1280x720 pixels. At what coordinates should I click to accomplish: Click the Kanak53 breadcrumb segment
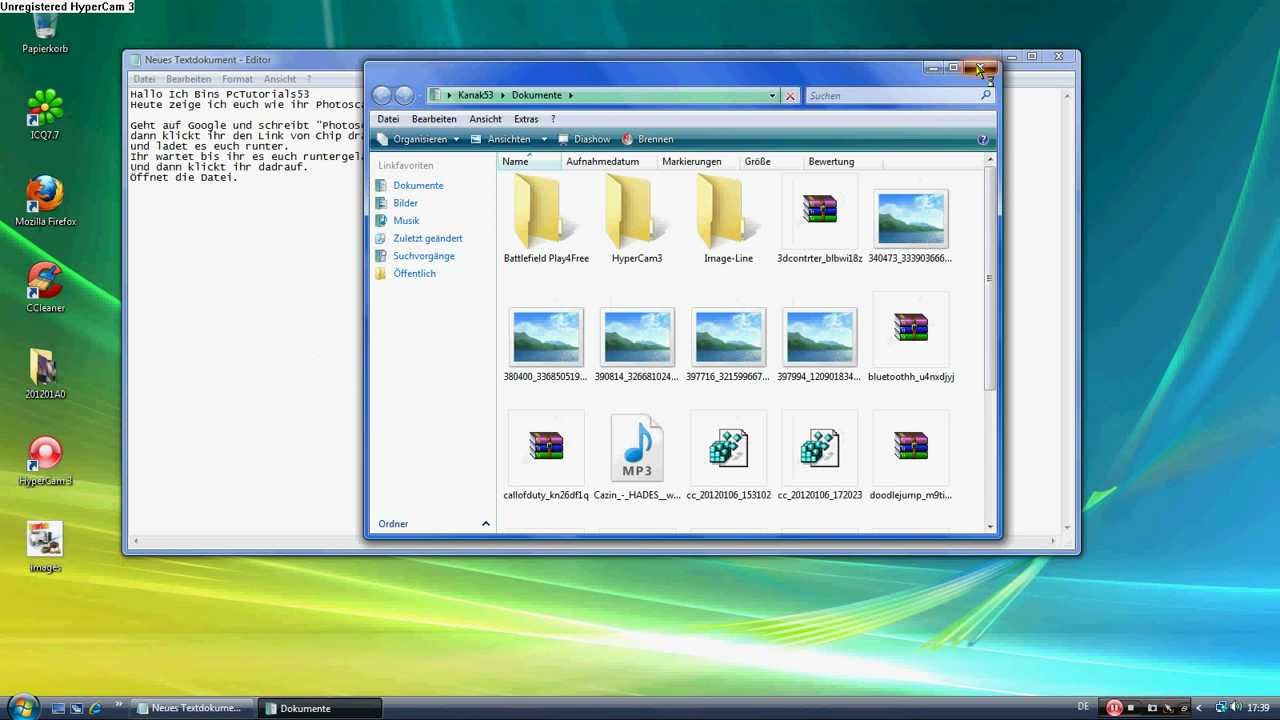[475, 95]
